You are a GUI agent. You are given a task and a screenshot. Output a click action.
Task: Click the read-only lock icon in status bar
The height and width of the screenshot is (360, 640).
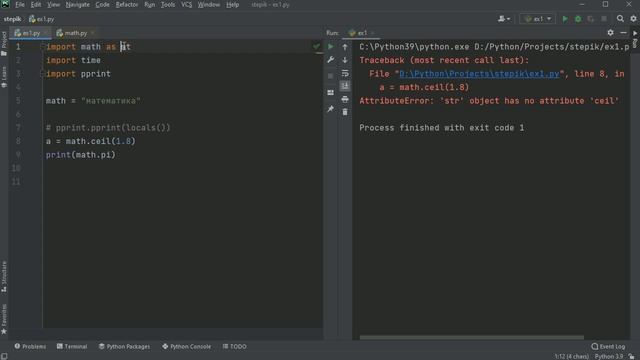point(631,356)
